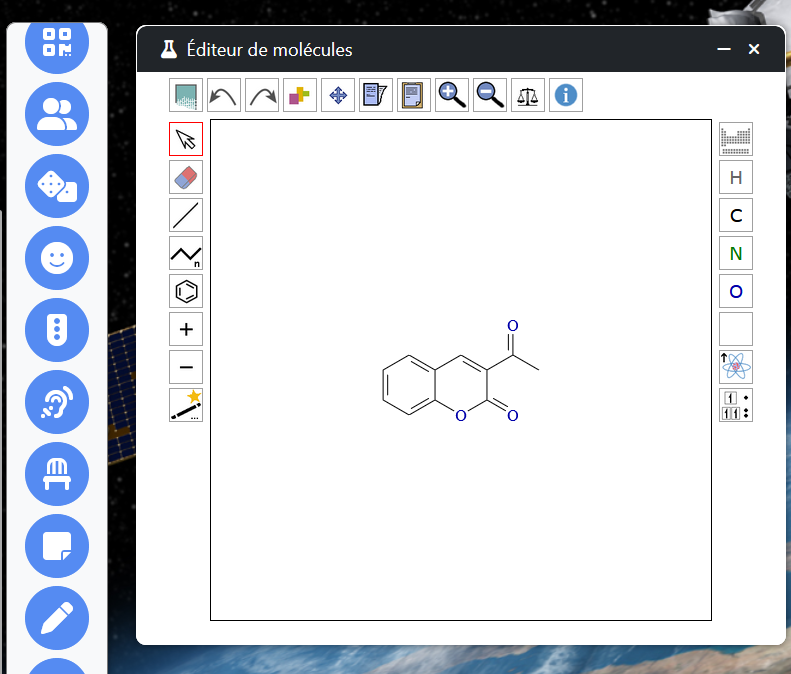
Task: Click the blank element slot button
Action: [x=736, y=329]
